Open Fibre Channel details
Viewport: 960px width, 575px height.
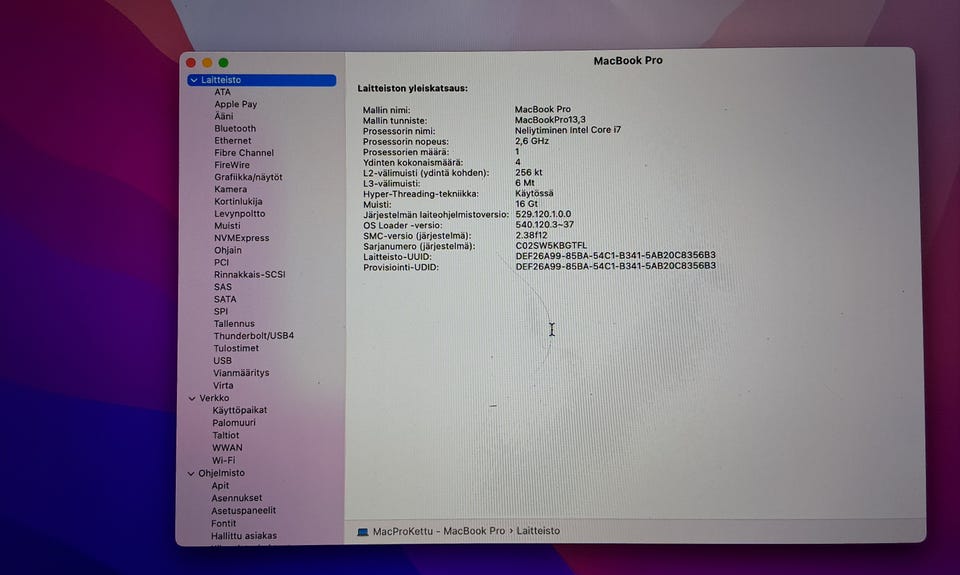(x=244, y=152)
